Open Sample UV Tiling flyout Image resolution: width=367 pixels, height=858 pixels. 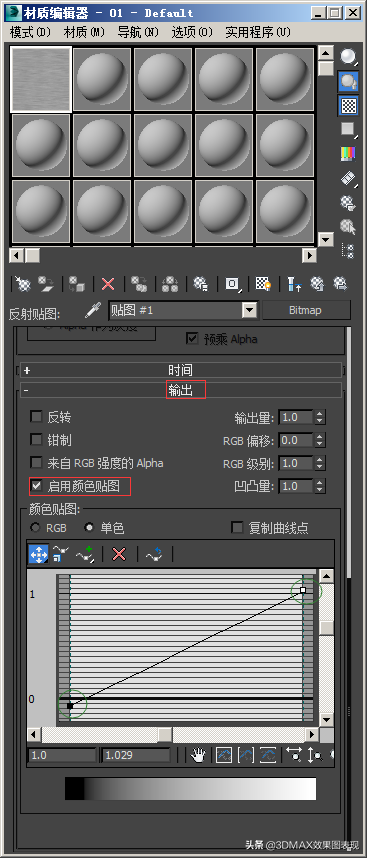[x=348, y=130]
